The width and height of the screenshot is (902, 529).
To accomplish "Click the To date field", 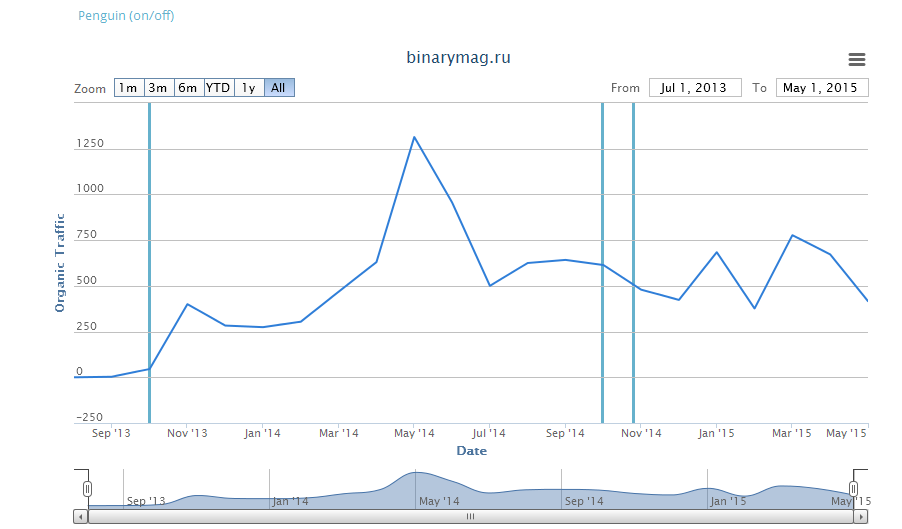I will [x=822, y=88].
